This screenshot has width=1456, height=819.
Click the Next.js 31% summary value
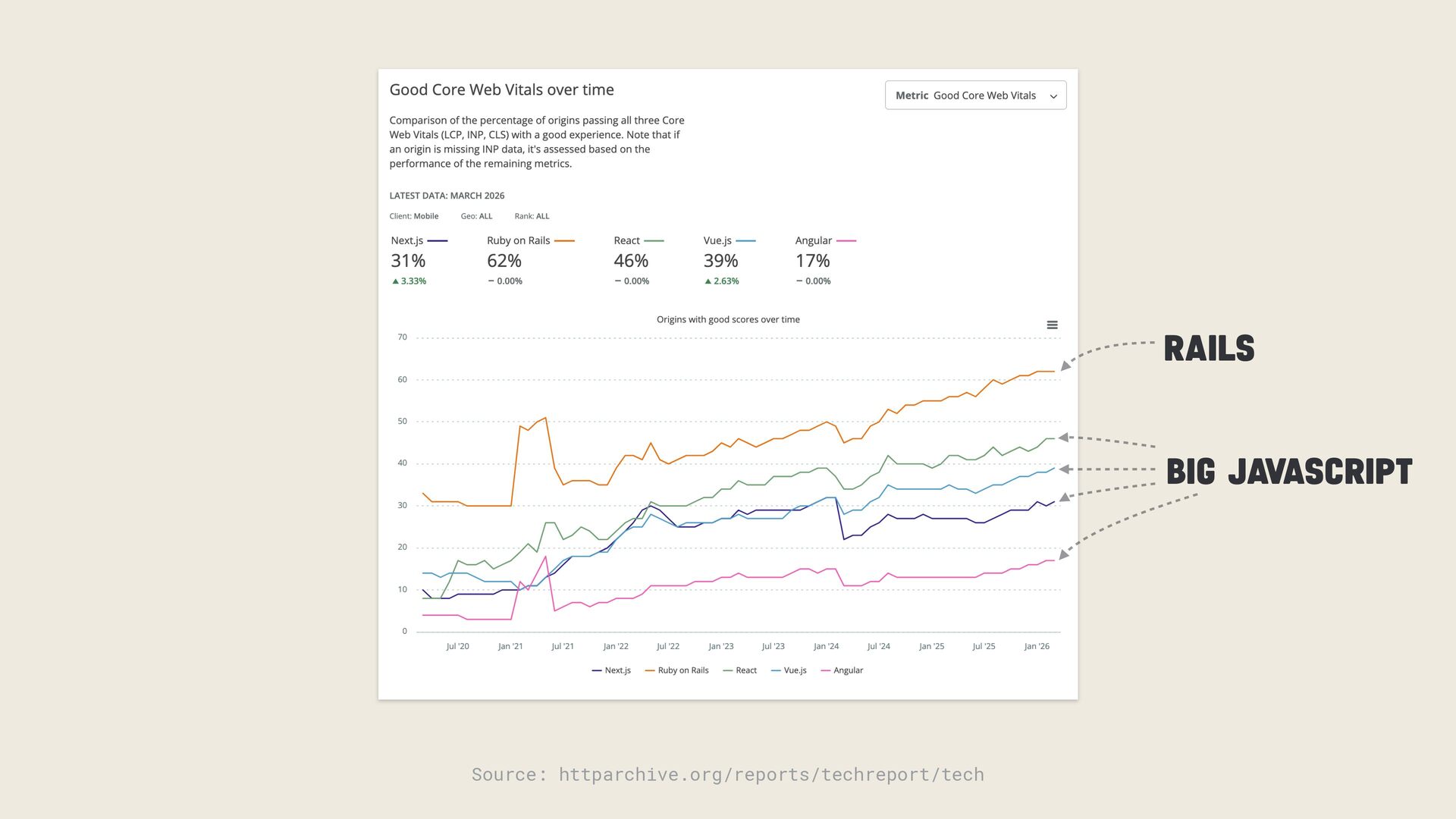[x=408, y=261]
